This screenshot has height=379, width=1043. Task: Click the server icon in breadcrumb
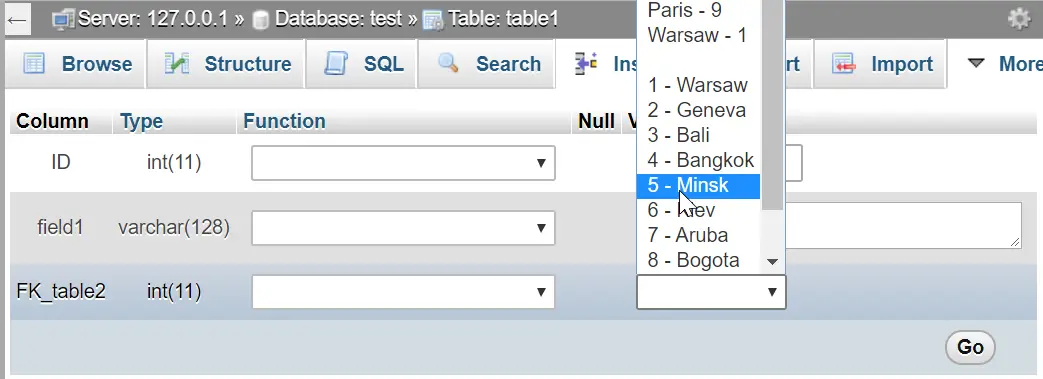[x=63, y=19]
